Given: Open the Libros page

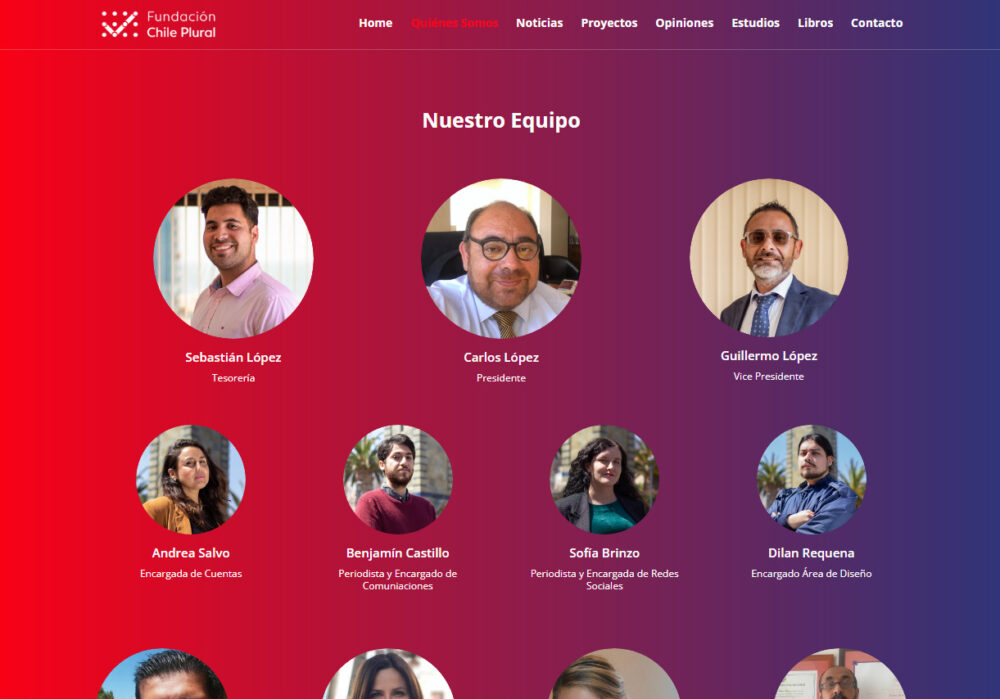Looking at the screenshot, I should point(815,23).
